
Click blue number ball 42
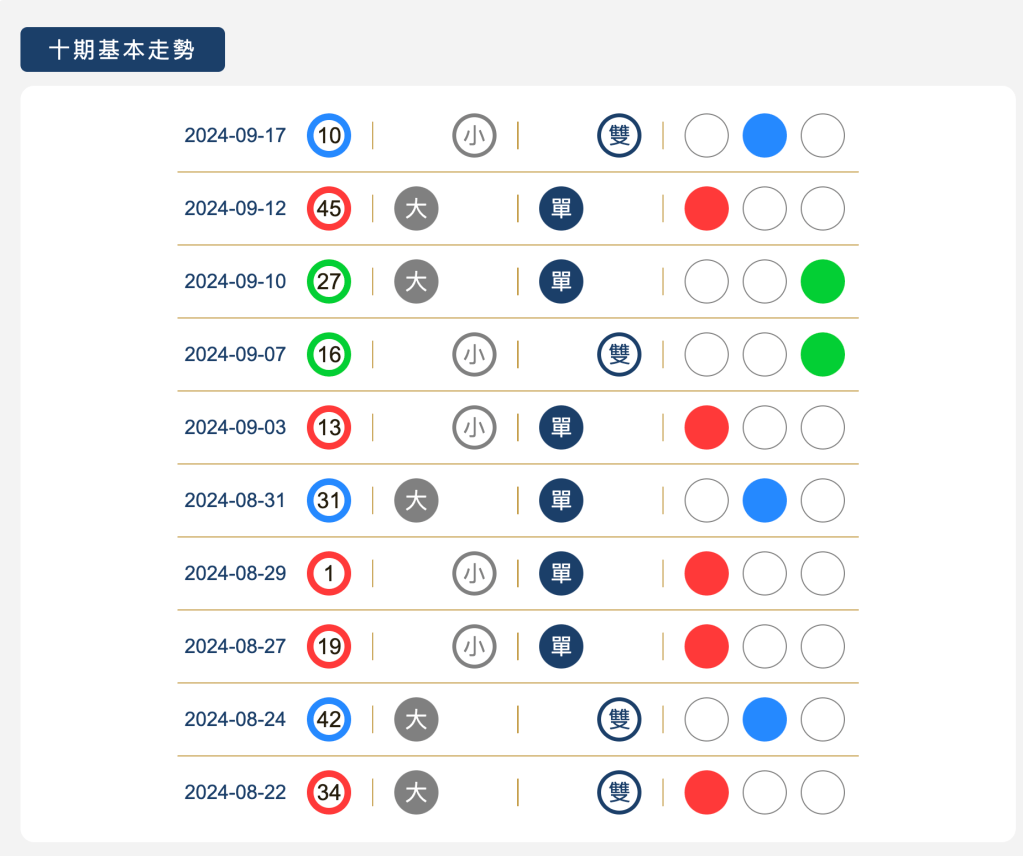coord(329,720)
